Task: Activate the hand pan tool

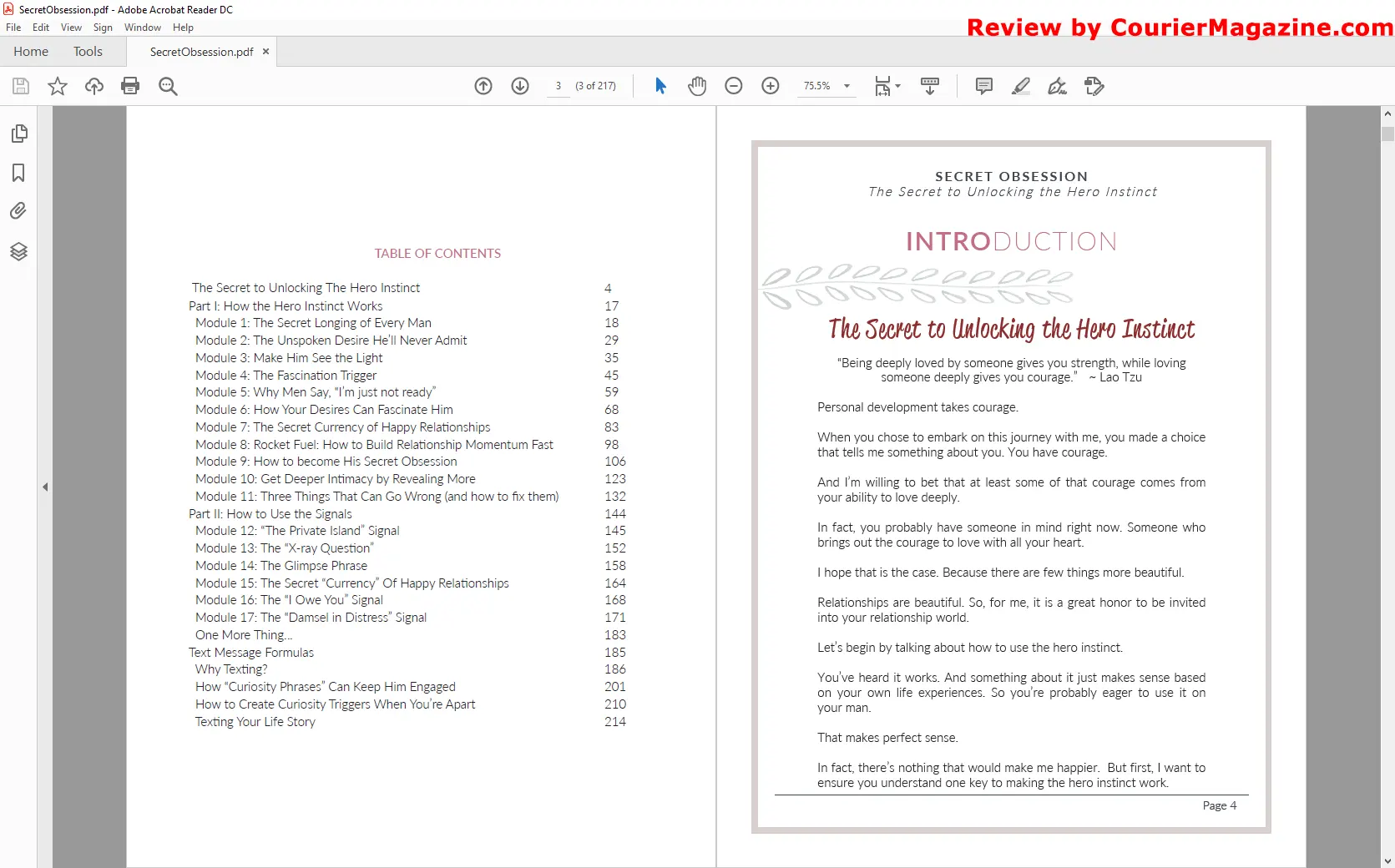Action: coord(697,86)
